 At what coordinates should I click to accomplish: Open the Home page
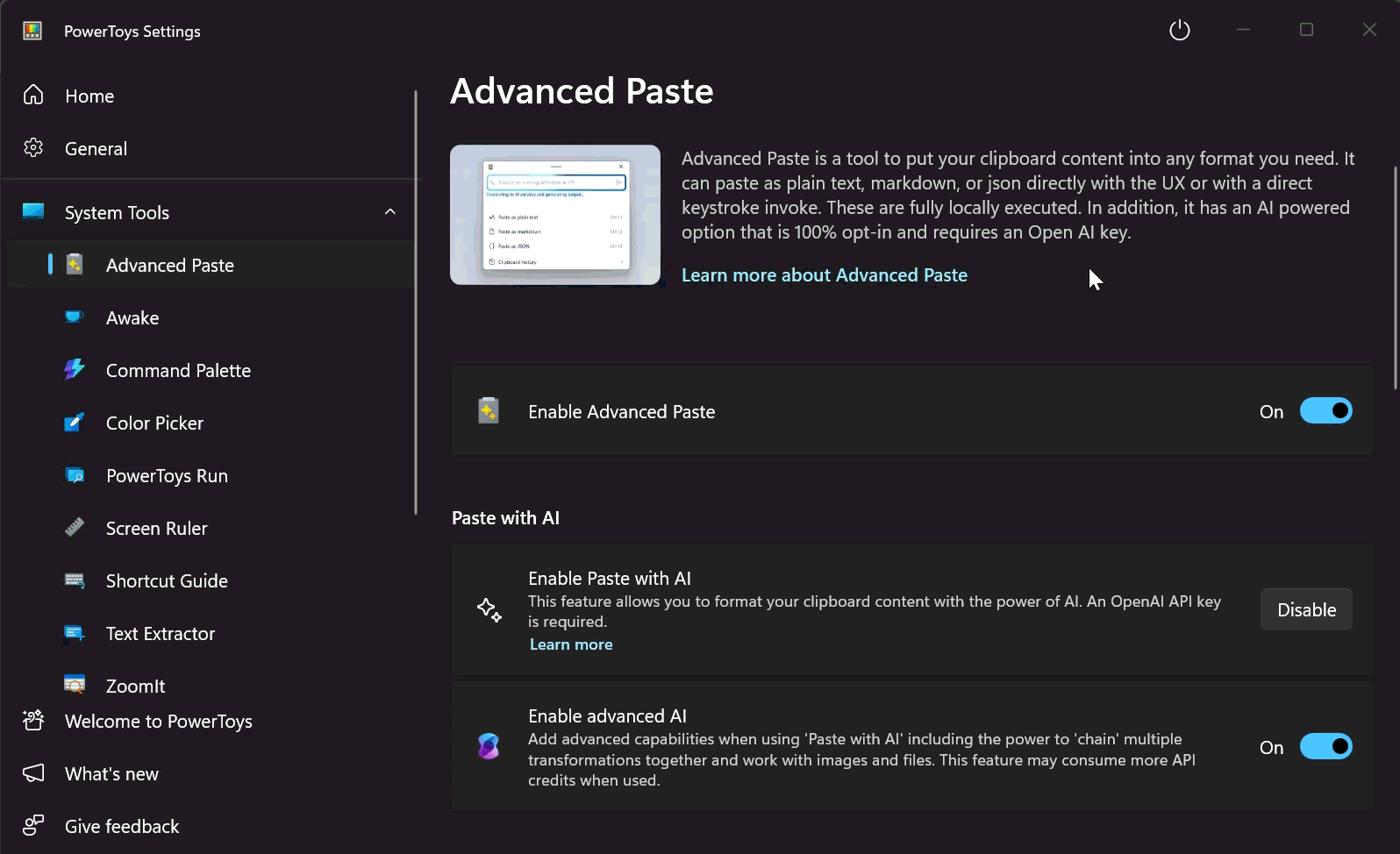(209, 96)
